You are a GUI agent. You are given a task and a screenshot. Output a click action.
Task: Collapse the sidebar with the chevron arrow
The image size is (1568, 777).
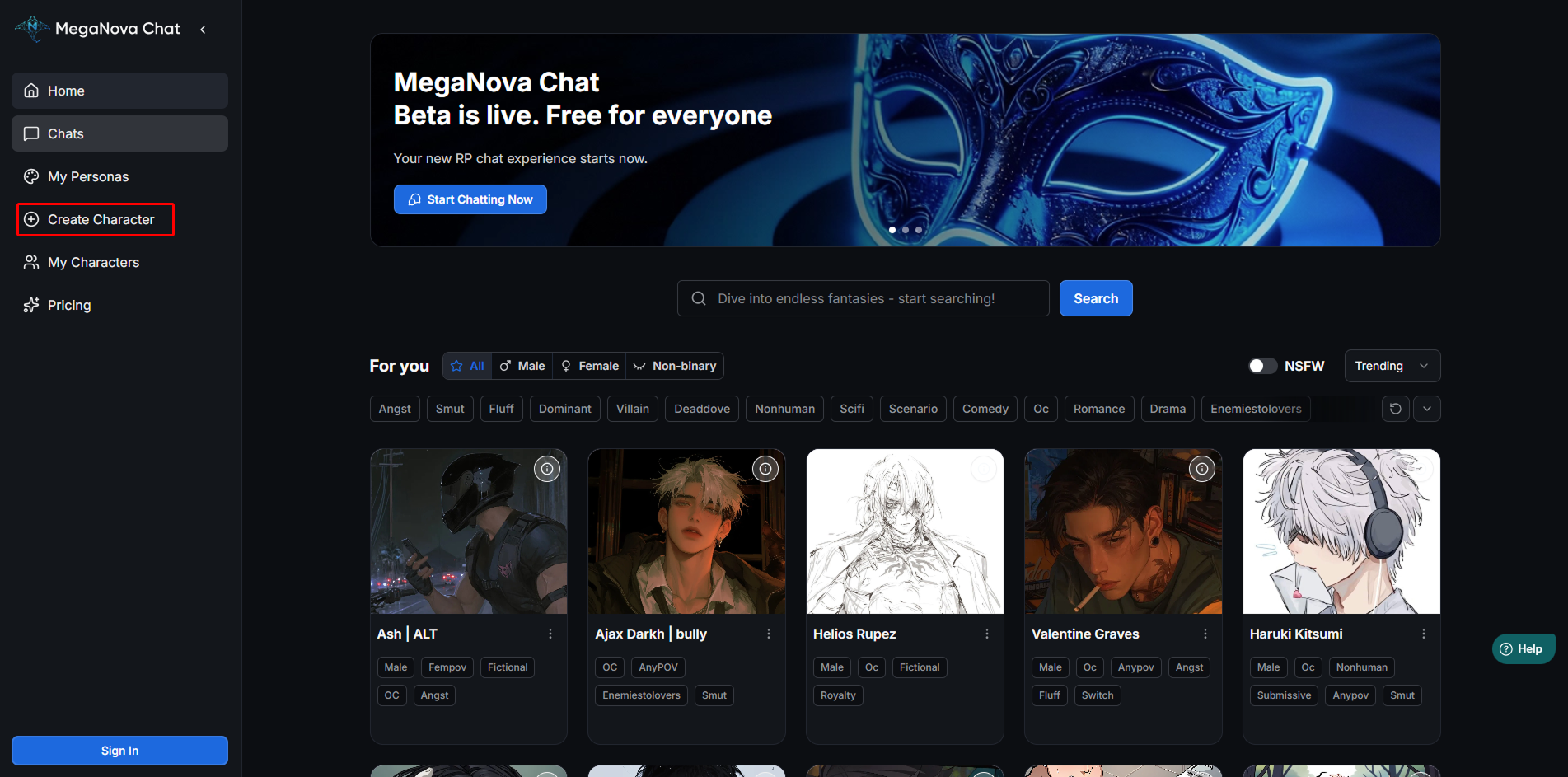pyautogui.click(x=203, y=30)
